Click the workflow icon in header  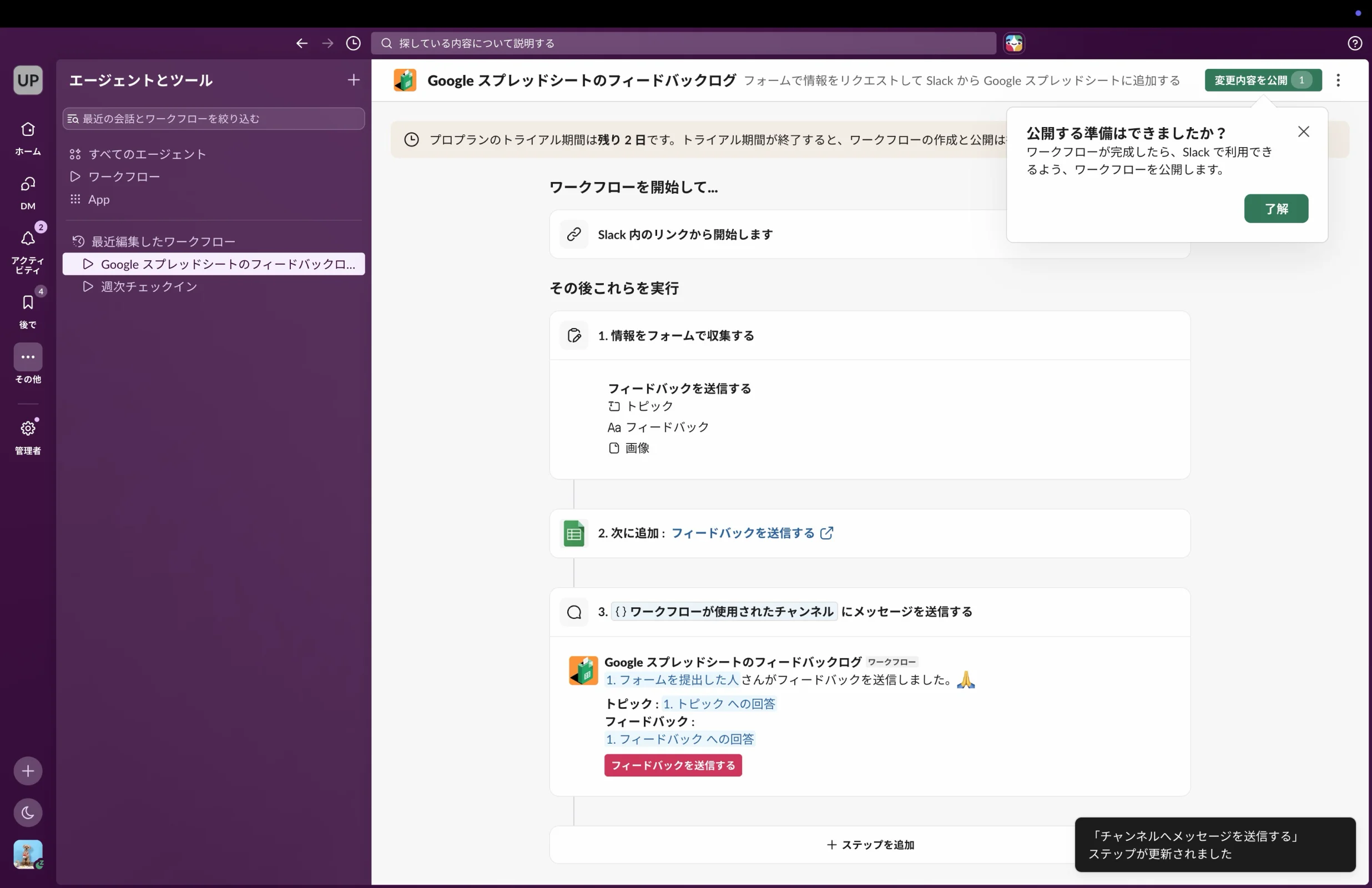[x=405, y=80]
